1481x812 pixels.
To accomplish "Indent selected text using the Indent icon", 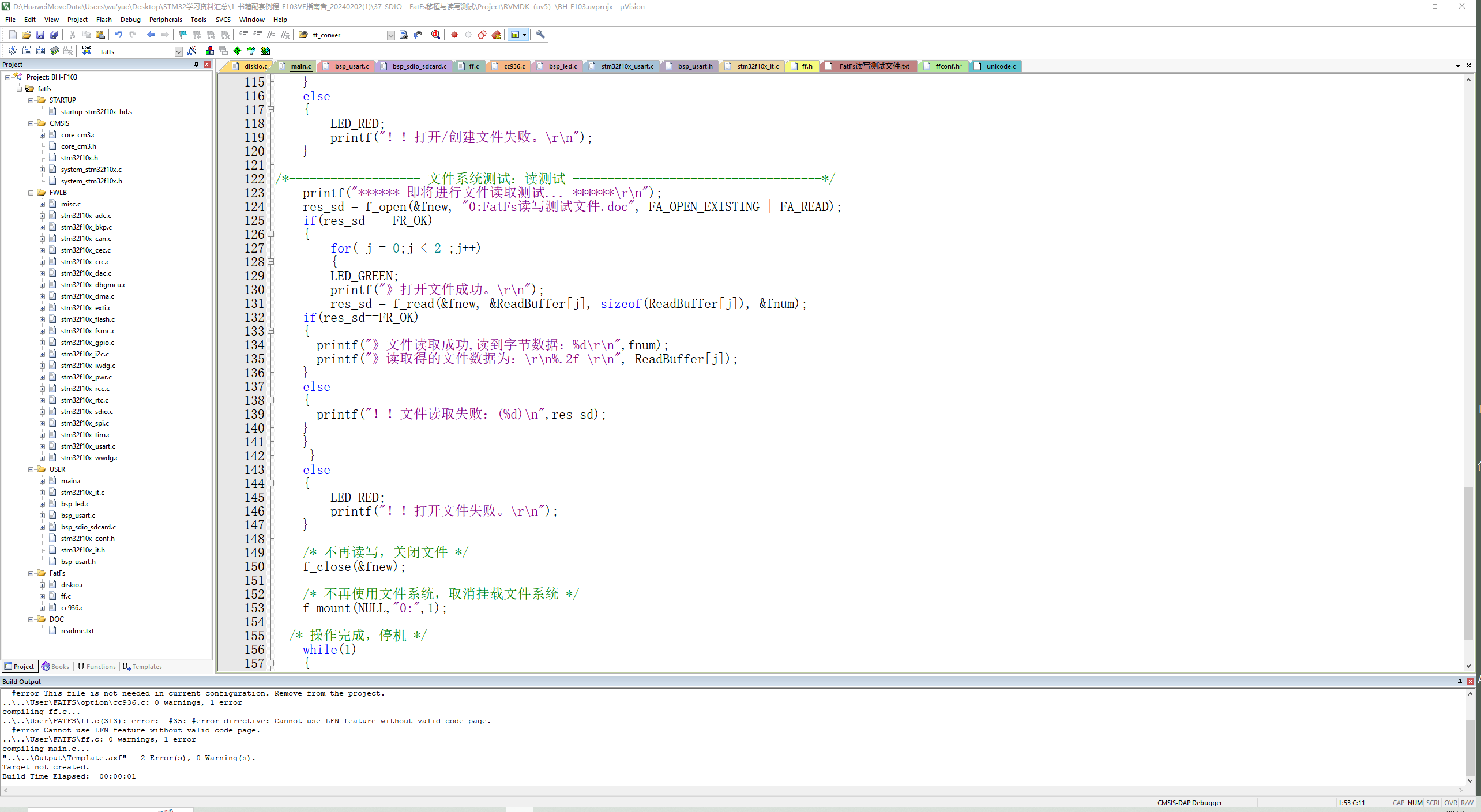I will coord(243,35).
